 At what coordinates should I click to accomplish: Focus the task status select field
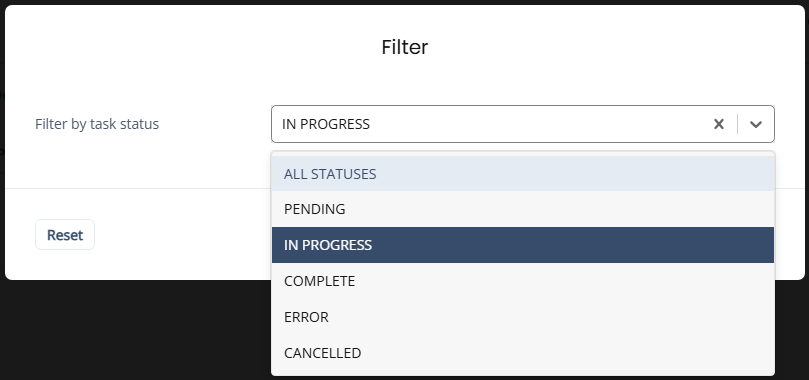523,124
